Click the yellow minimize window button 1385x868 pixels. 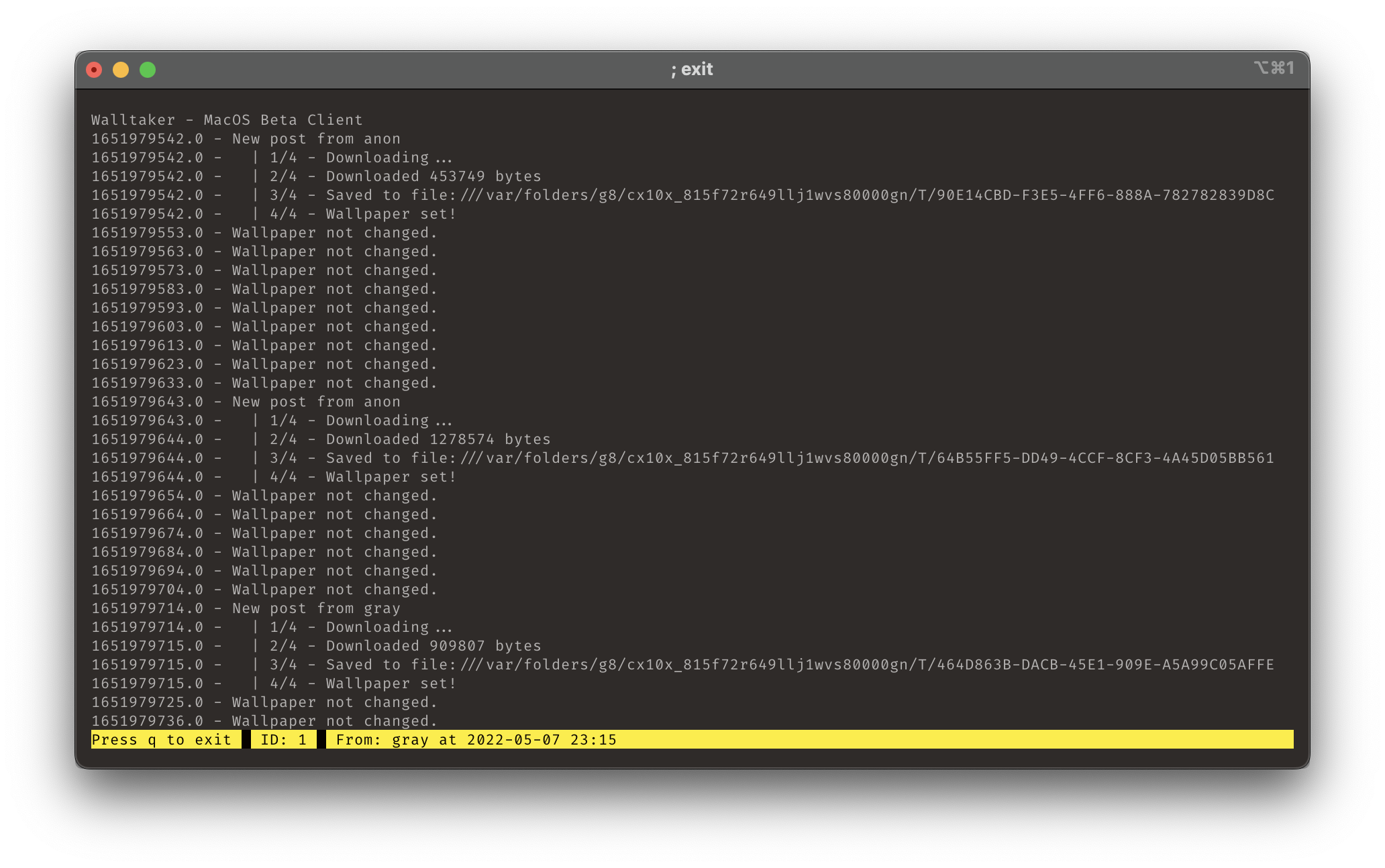pos(121,70)
